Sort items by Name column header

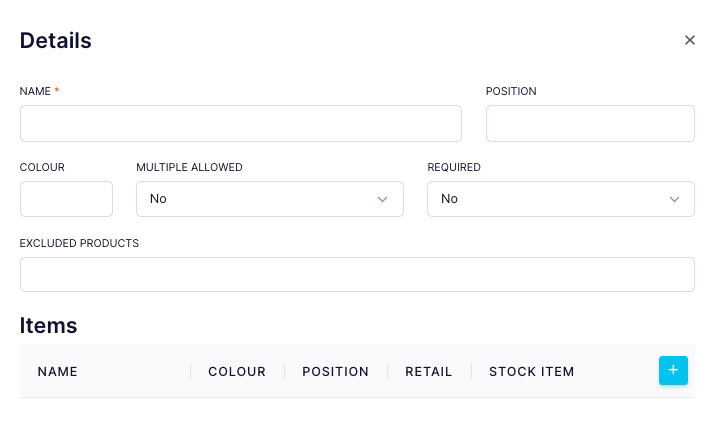point(57,371)
